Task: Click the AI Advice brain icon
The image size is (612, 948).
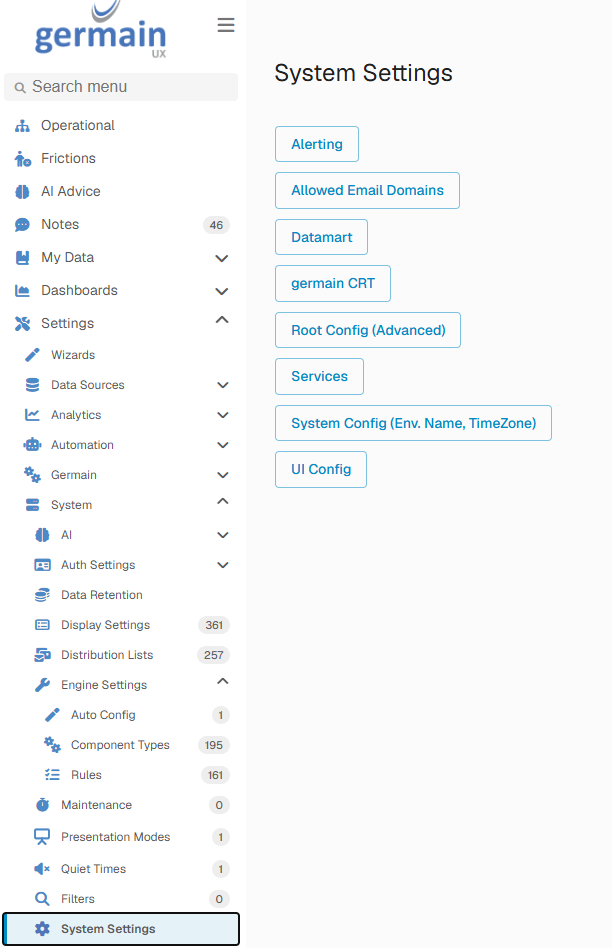Action: (22, 192)
